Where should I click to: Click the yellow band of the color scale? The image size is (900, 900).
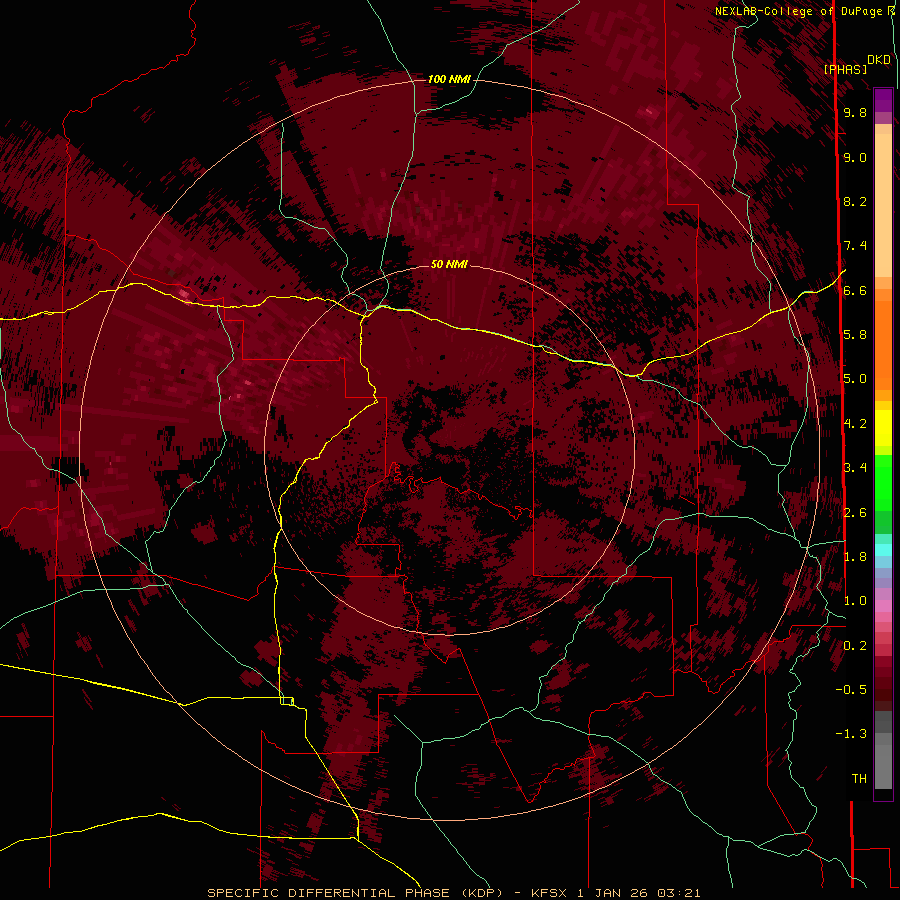pyautogui.click(x=883, y=428)
